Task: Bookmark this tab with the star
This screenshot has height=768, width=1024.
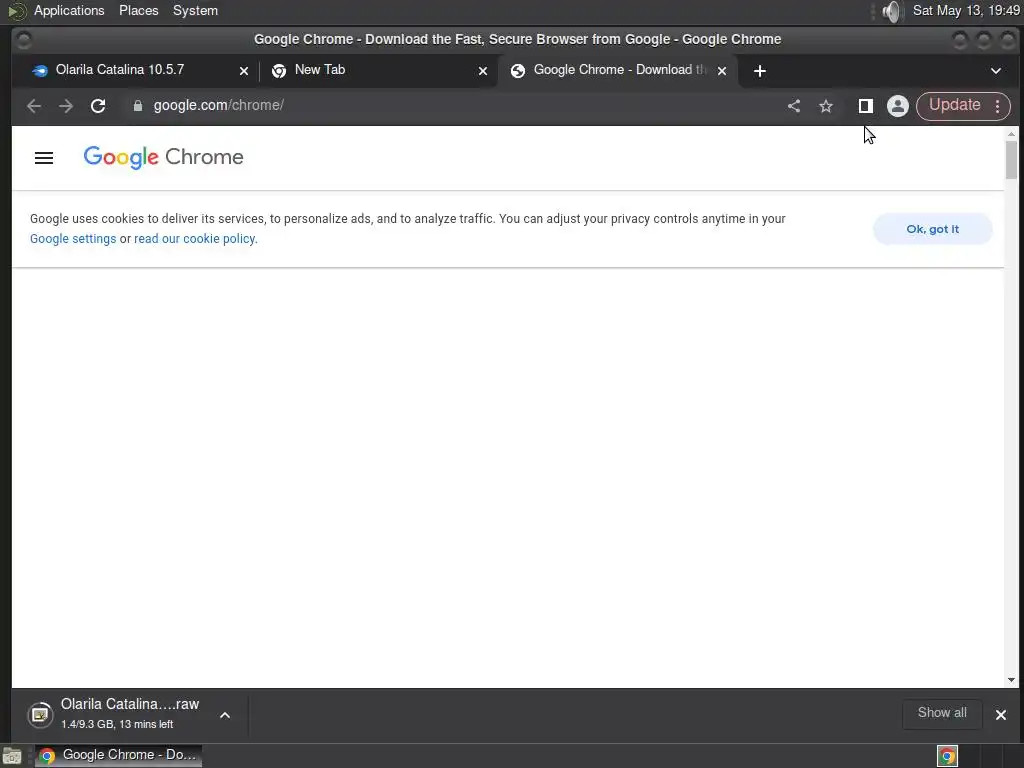Action: click(825, 106)
